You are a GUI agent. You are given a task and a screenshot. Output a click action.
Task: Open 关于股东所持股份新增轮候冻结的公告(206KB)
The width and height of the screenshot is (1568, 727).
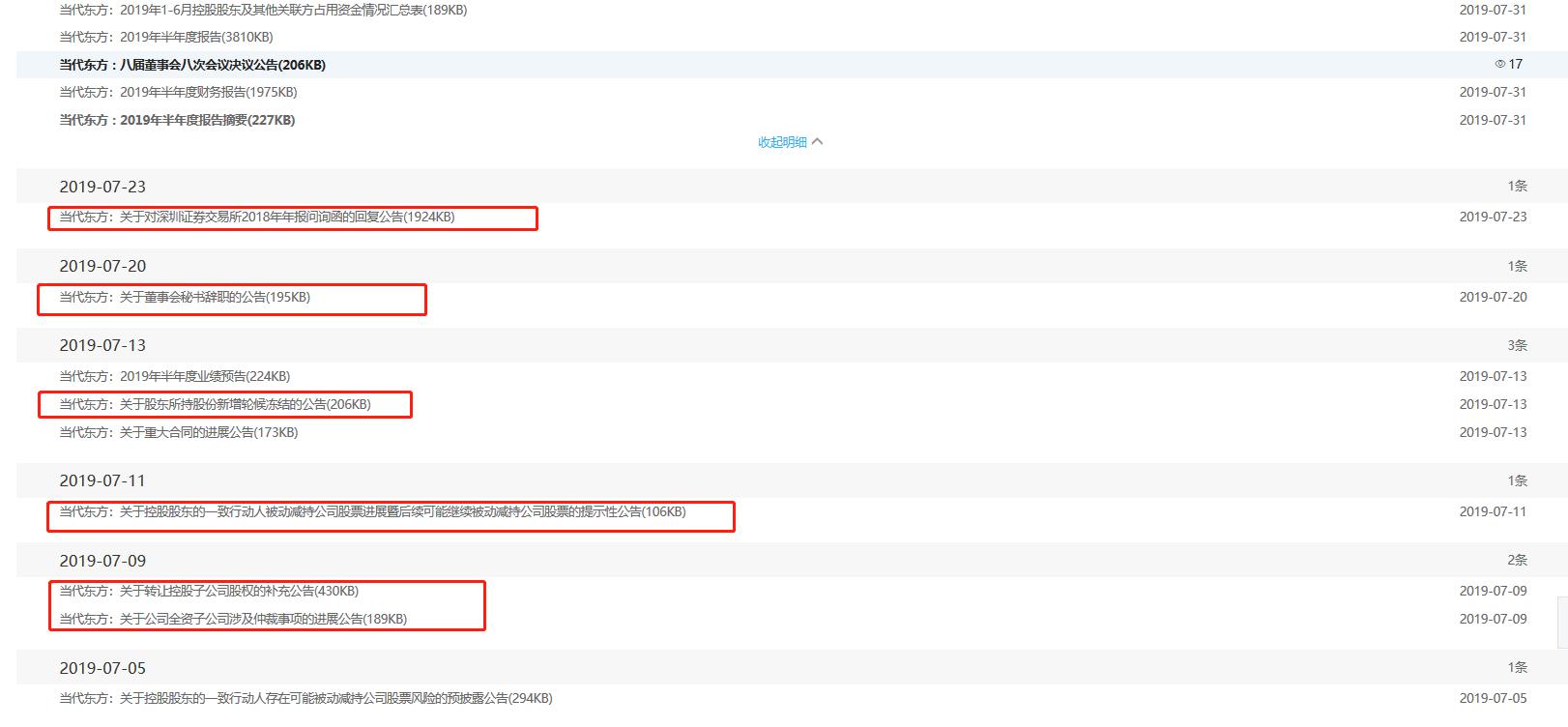point(215,404)
